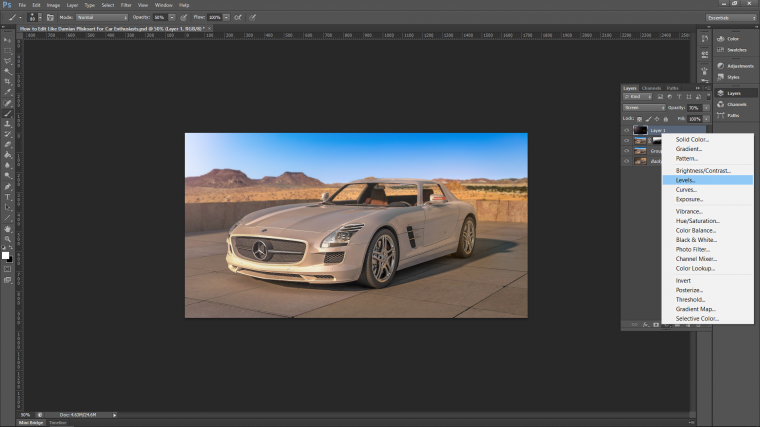Select the Line shape tool
This screenshot has height=427, width=760.
[x=7, y=218]
